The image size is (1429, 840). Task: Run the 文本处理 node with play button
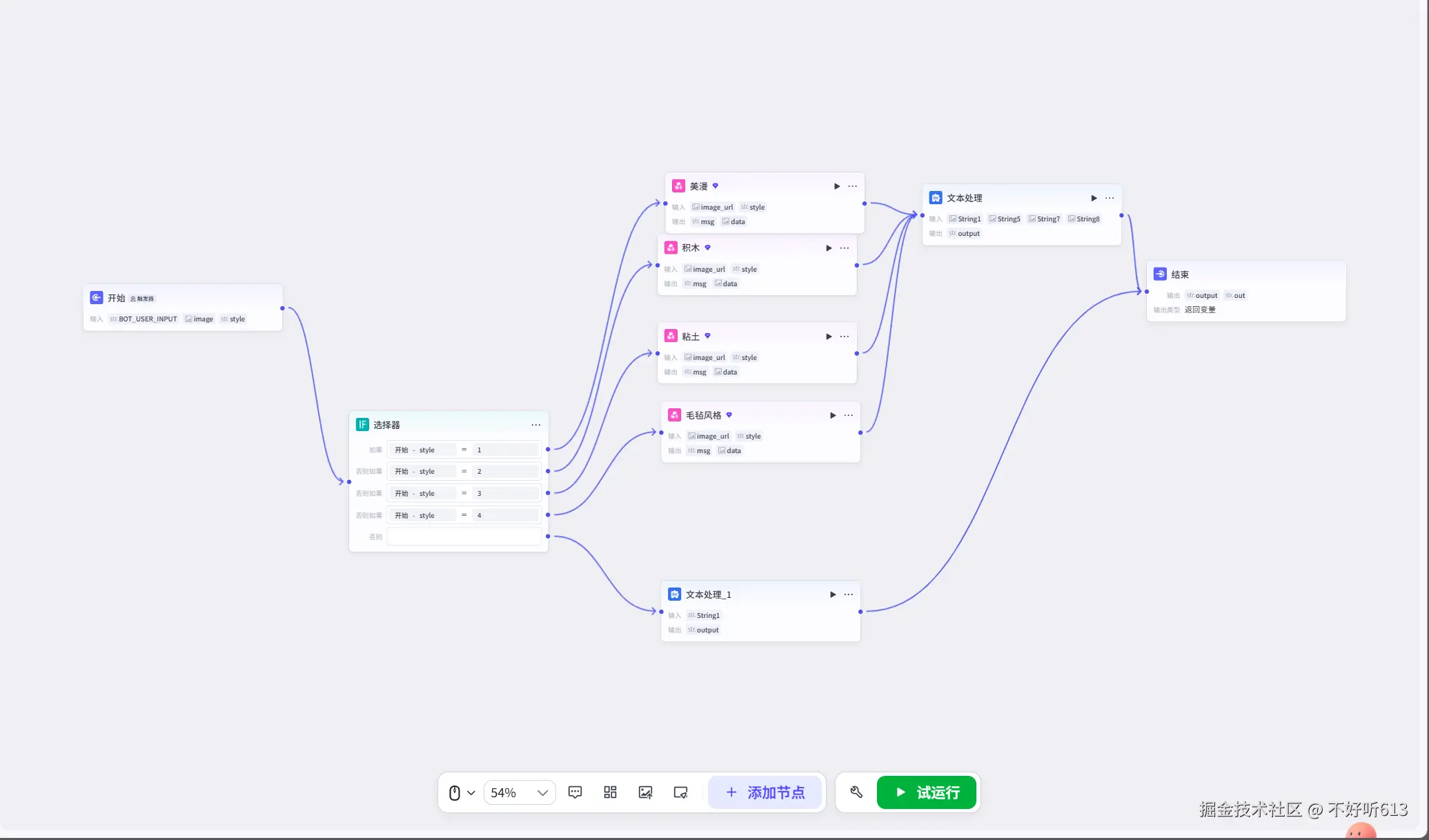1094,198
